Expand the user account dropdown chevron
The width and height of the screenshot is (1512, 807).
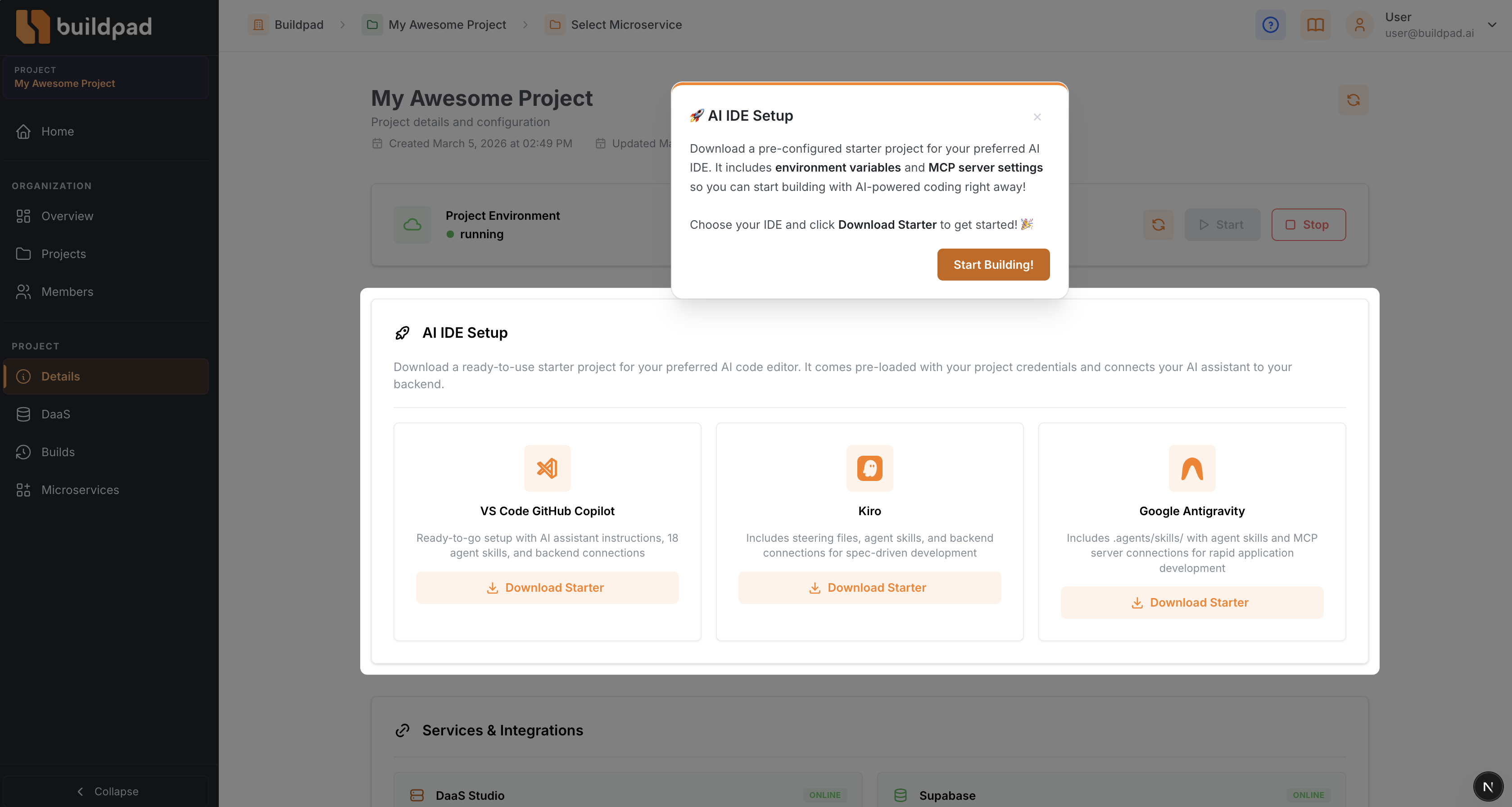[1491, 25]
